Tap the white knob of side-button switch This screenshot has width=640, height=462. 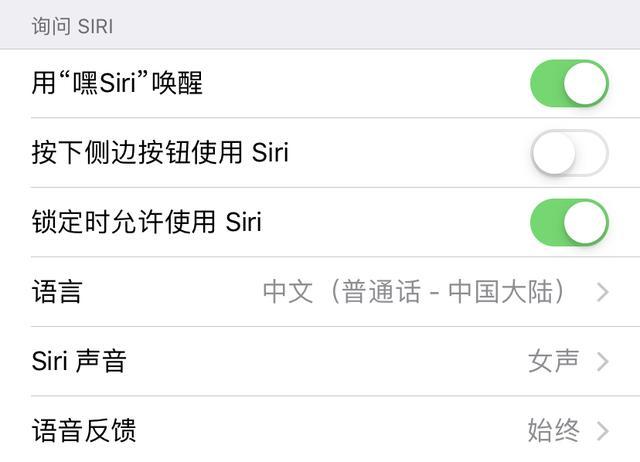coord(554,153)
